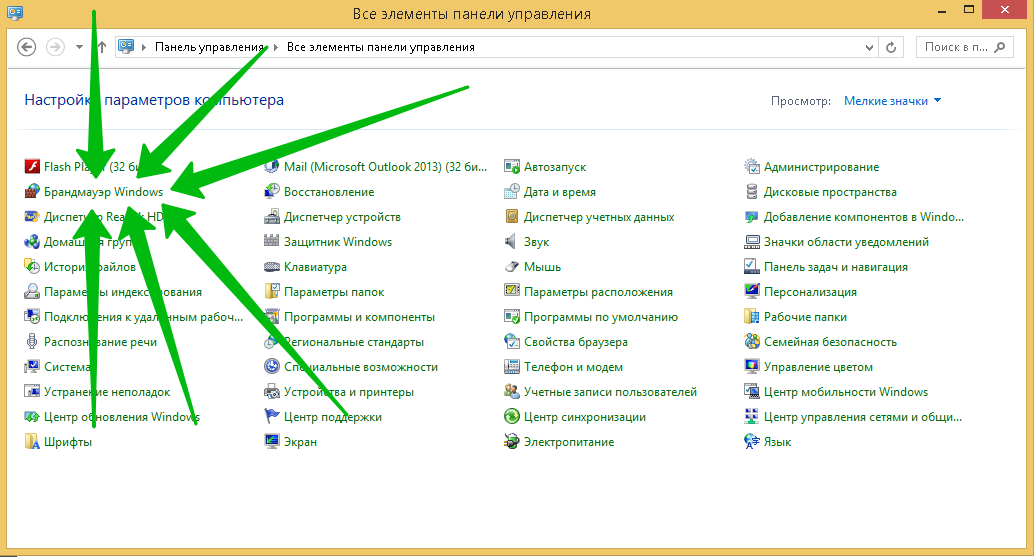The width and height of the screenshot is (1034, 557).
Task: Click the Язык language icon
Action: (752, 442)
